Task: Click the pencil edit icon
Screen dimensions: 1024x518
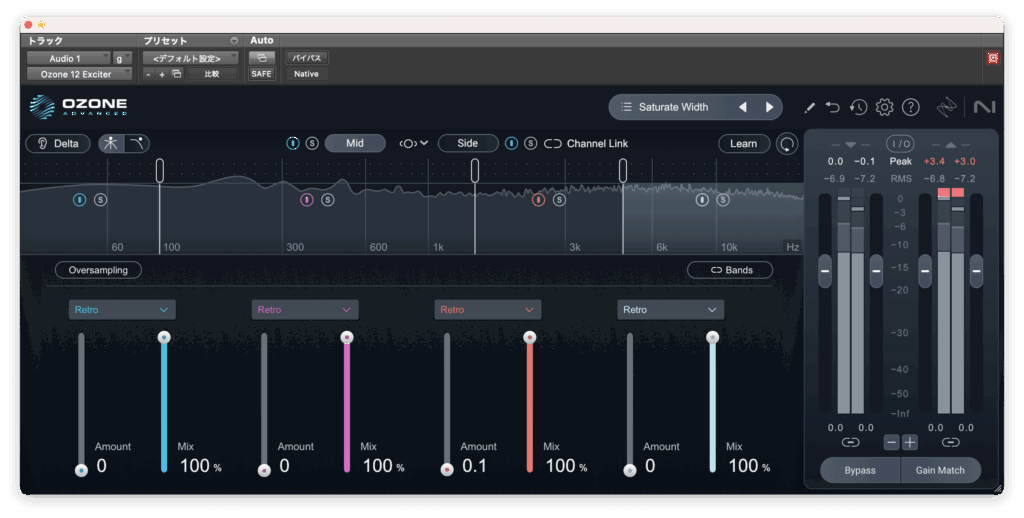Action: point(809,107)
